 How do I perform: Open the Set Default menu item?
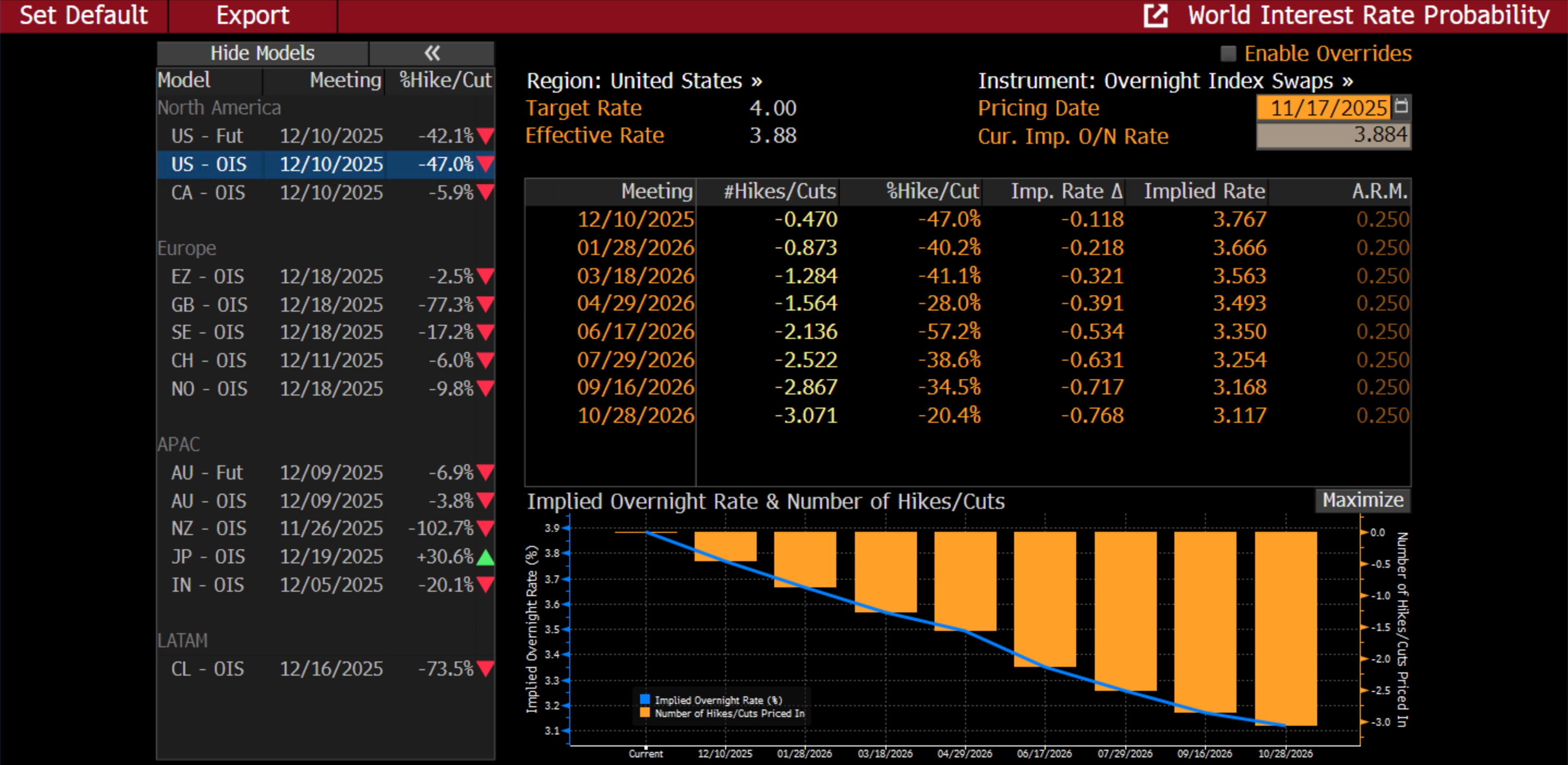83,16
